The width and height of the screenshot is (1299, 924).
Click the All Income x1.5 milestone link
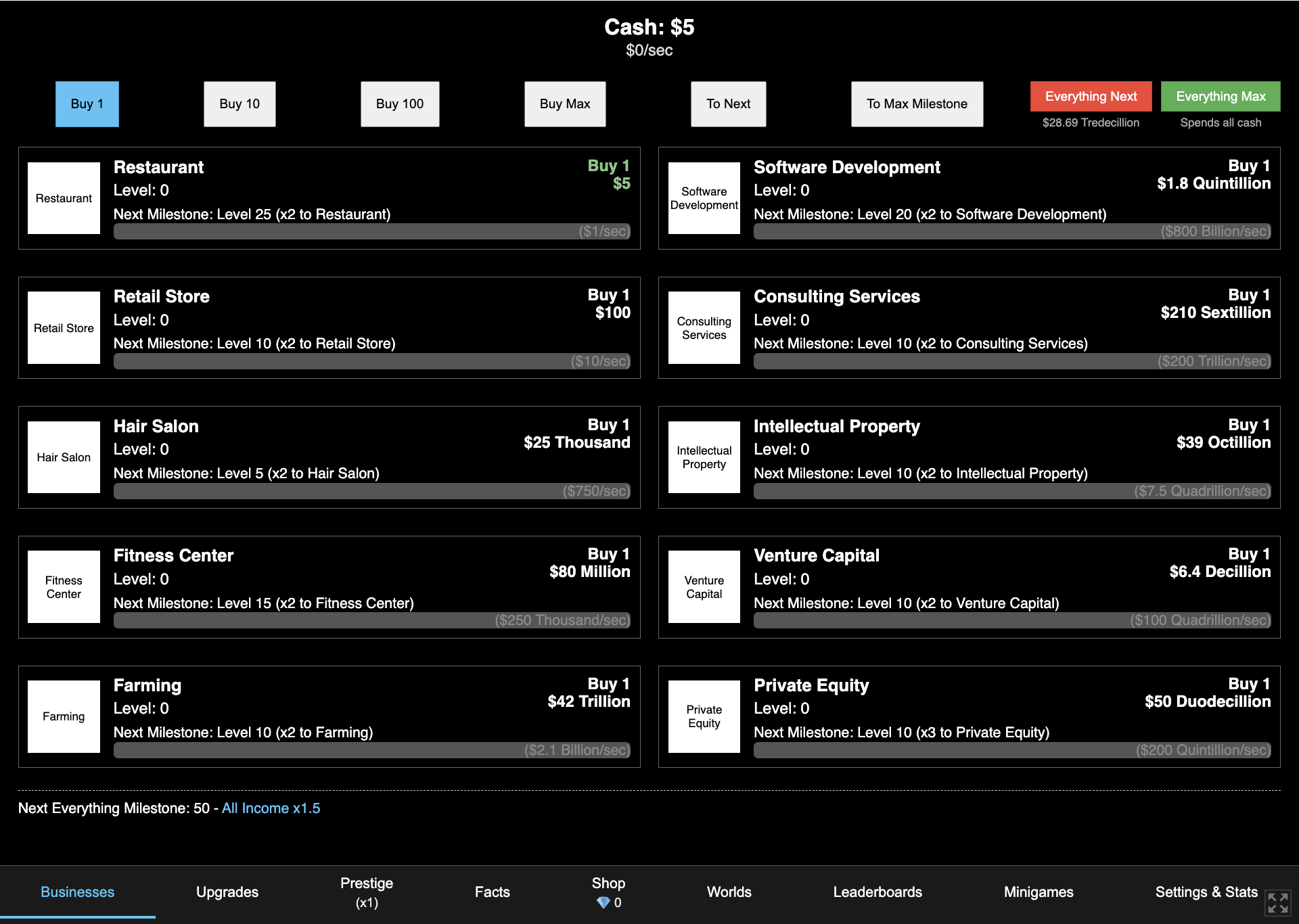click(x=271, y=808)
